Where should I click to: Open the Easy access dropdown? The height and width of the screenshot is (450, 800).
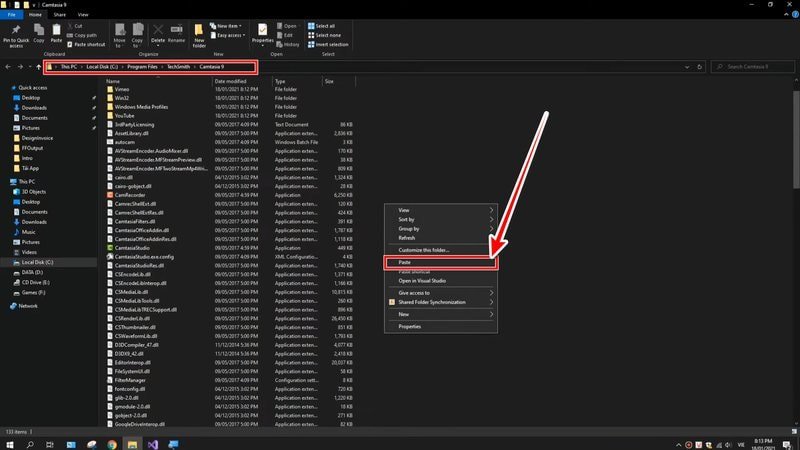coord(228,35)
